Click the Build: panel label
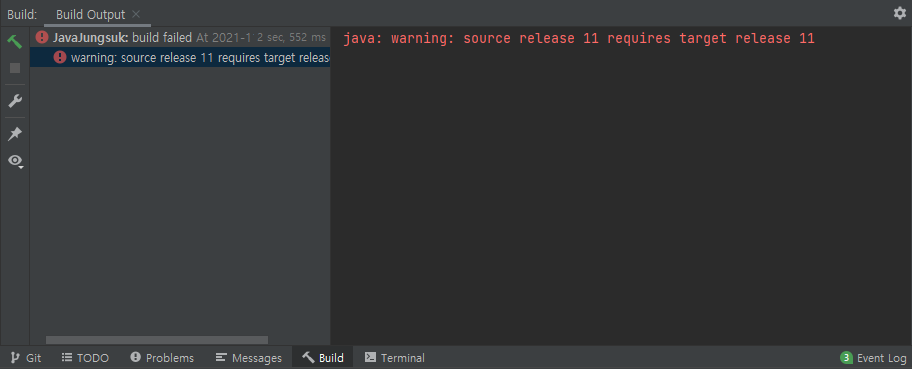 coord(22,15)
